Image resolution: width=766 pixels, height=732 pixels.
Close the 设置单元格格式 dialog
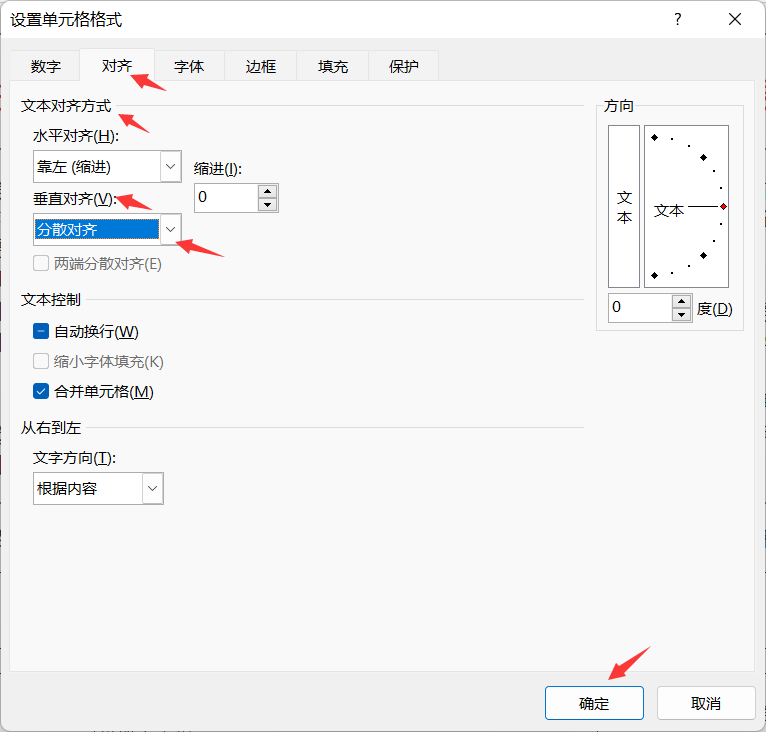coord(735,20)
